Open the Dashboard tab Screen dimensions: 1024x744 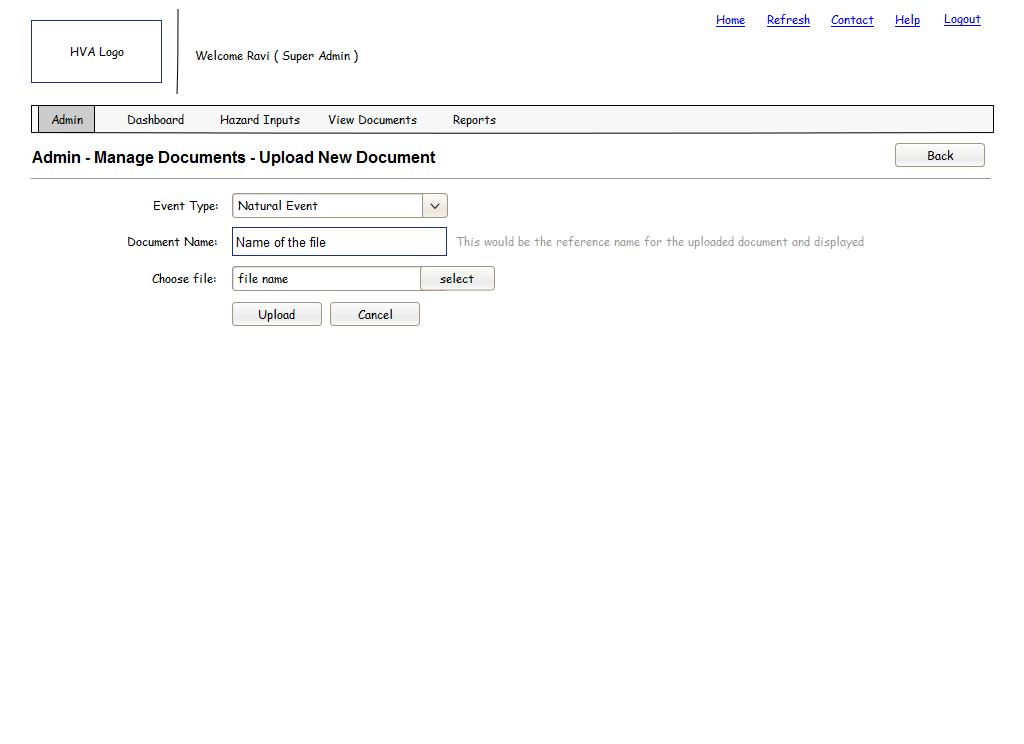tap(155, 120)
